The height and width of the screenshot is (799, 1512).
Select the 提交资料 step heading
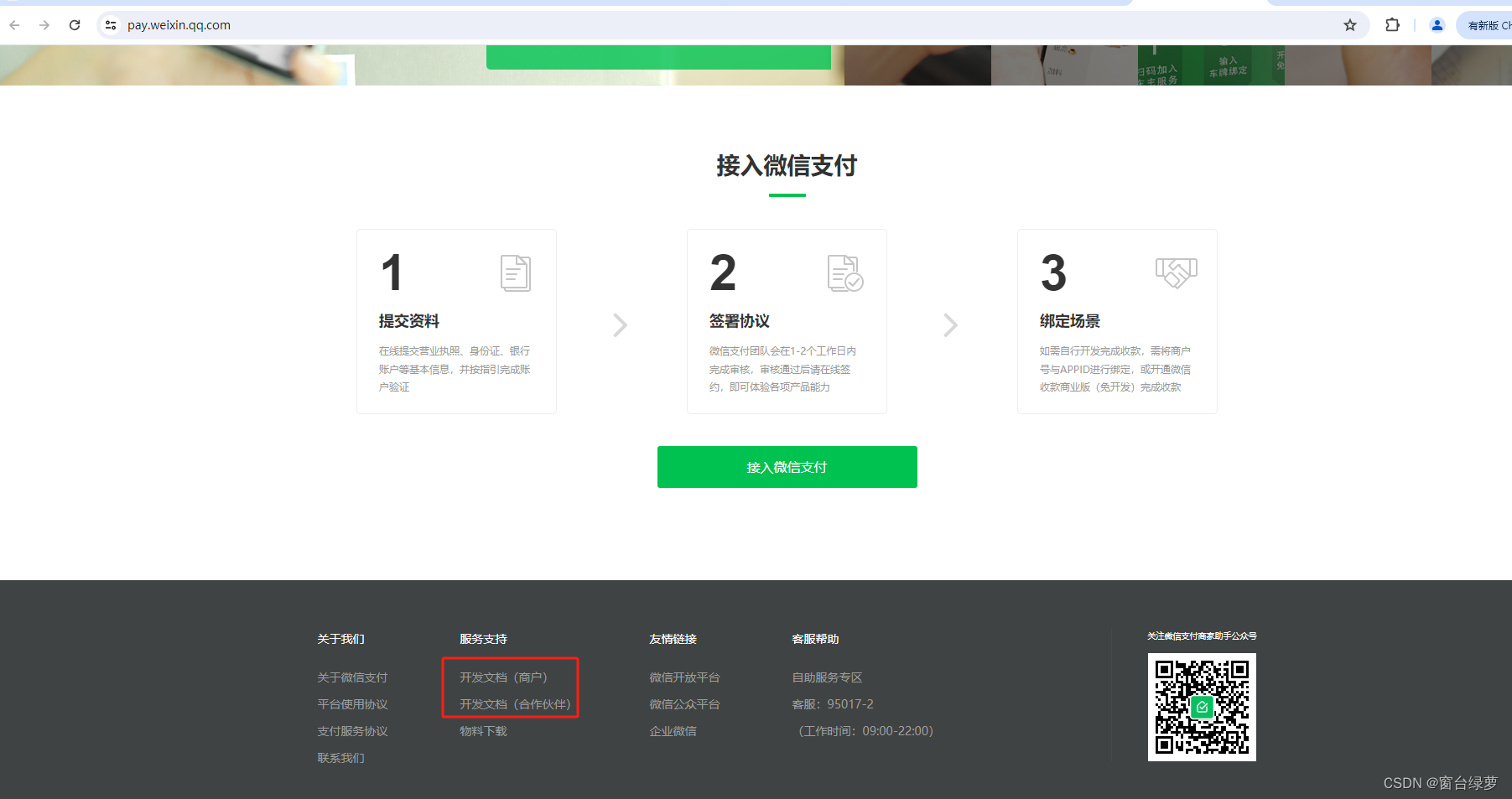[x=409, y=321]
